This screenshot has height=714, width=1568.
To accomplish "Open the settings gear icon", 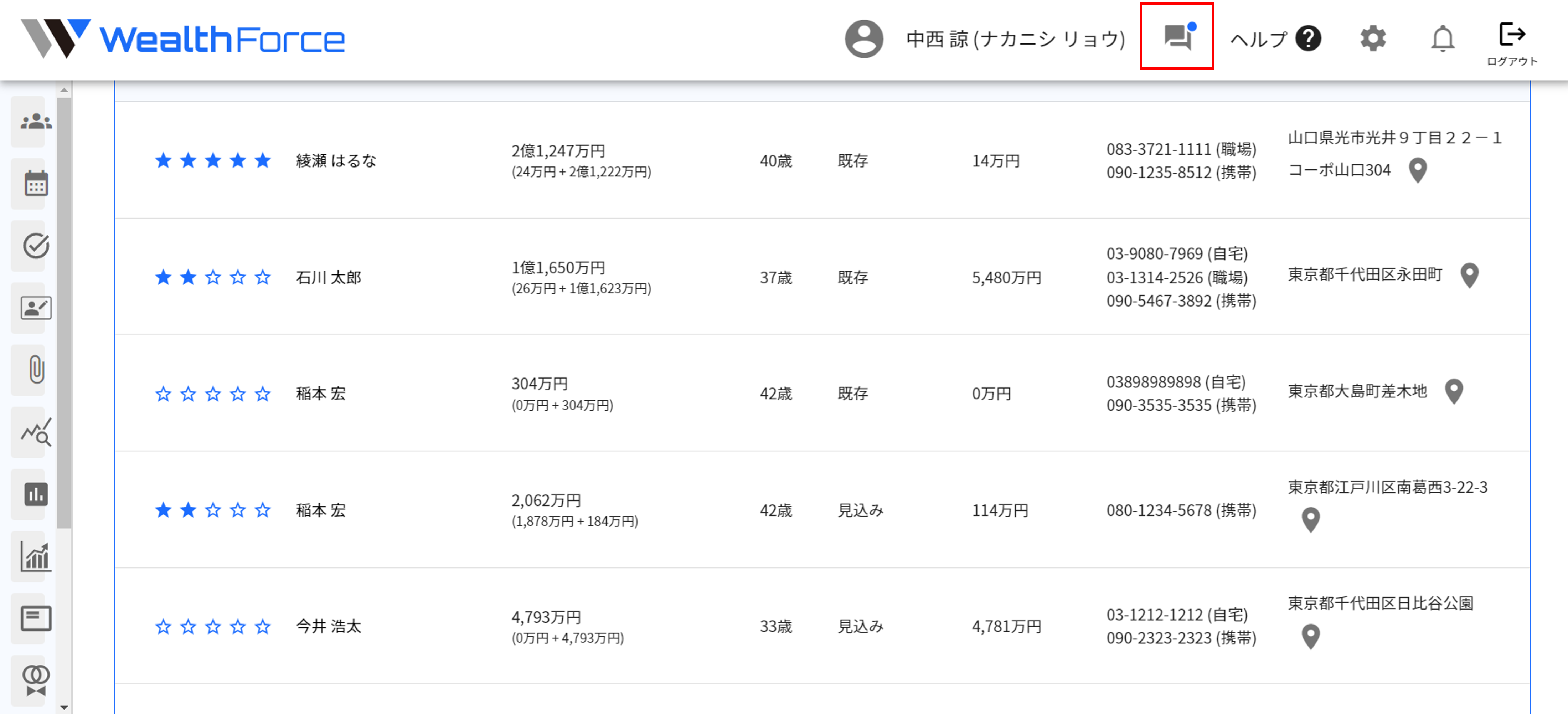I will click(1373, 39).
